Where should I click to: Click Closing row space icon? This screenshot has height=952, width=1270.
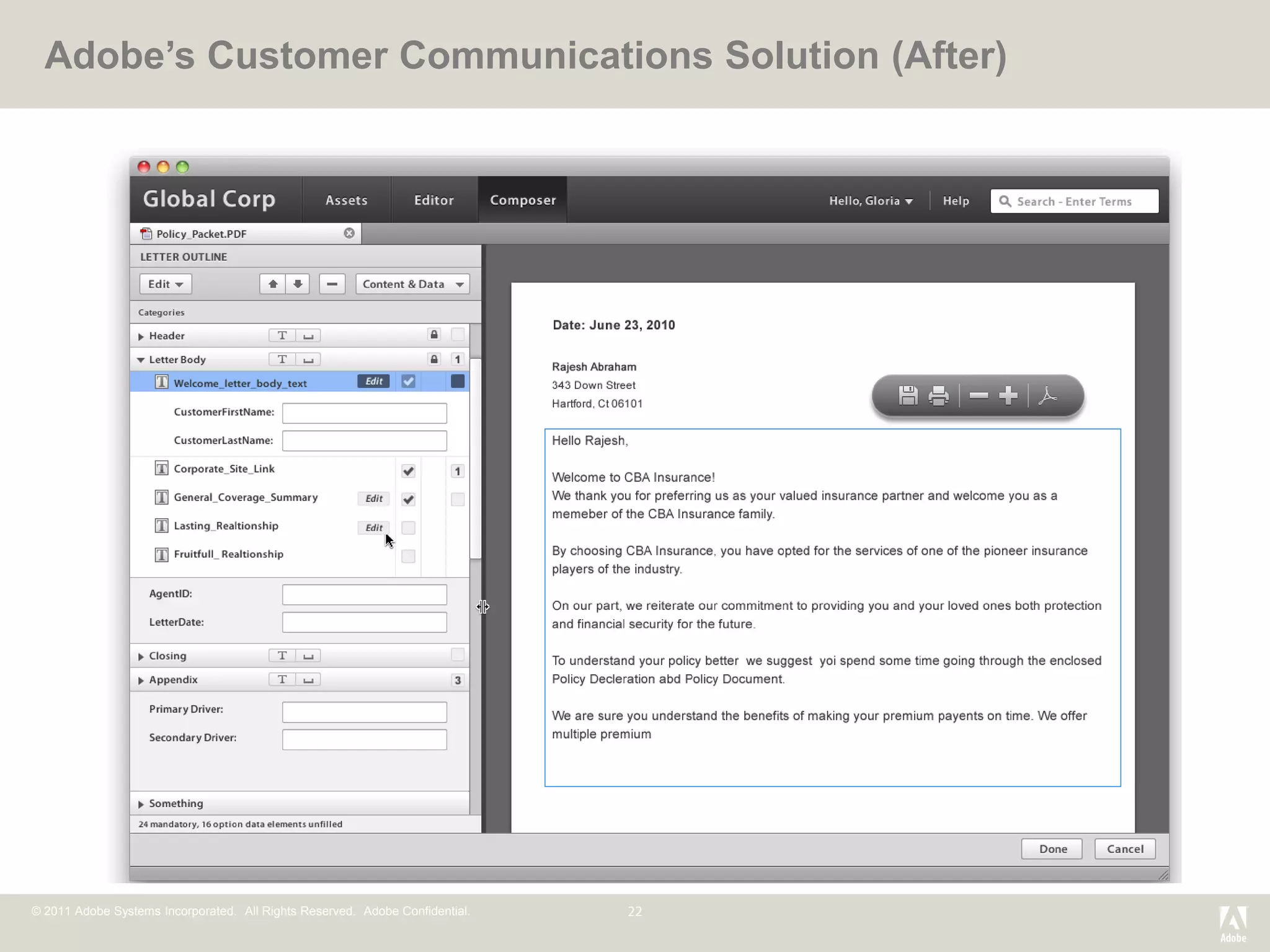point(308,656)
